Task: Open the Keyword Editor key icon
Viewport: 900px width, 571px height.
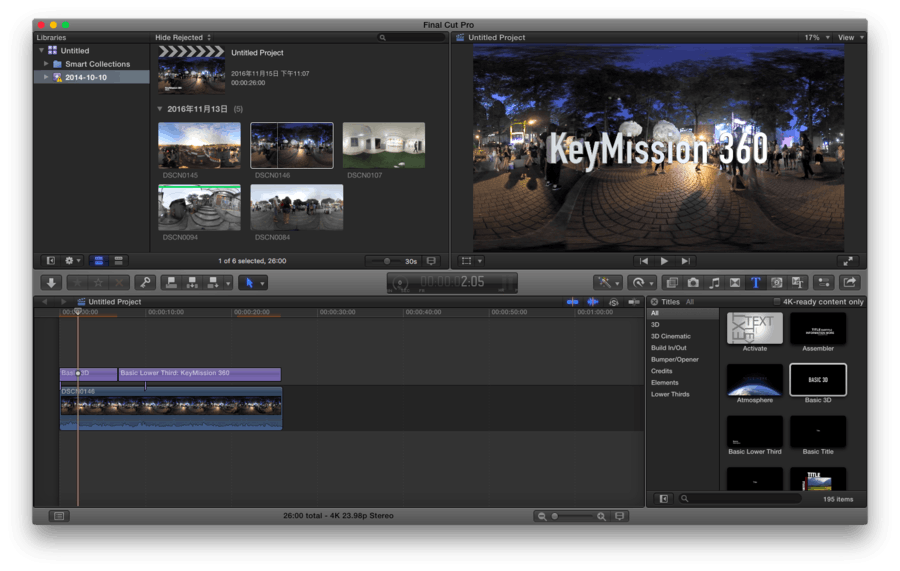Action: (145, 282)
